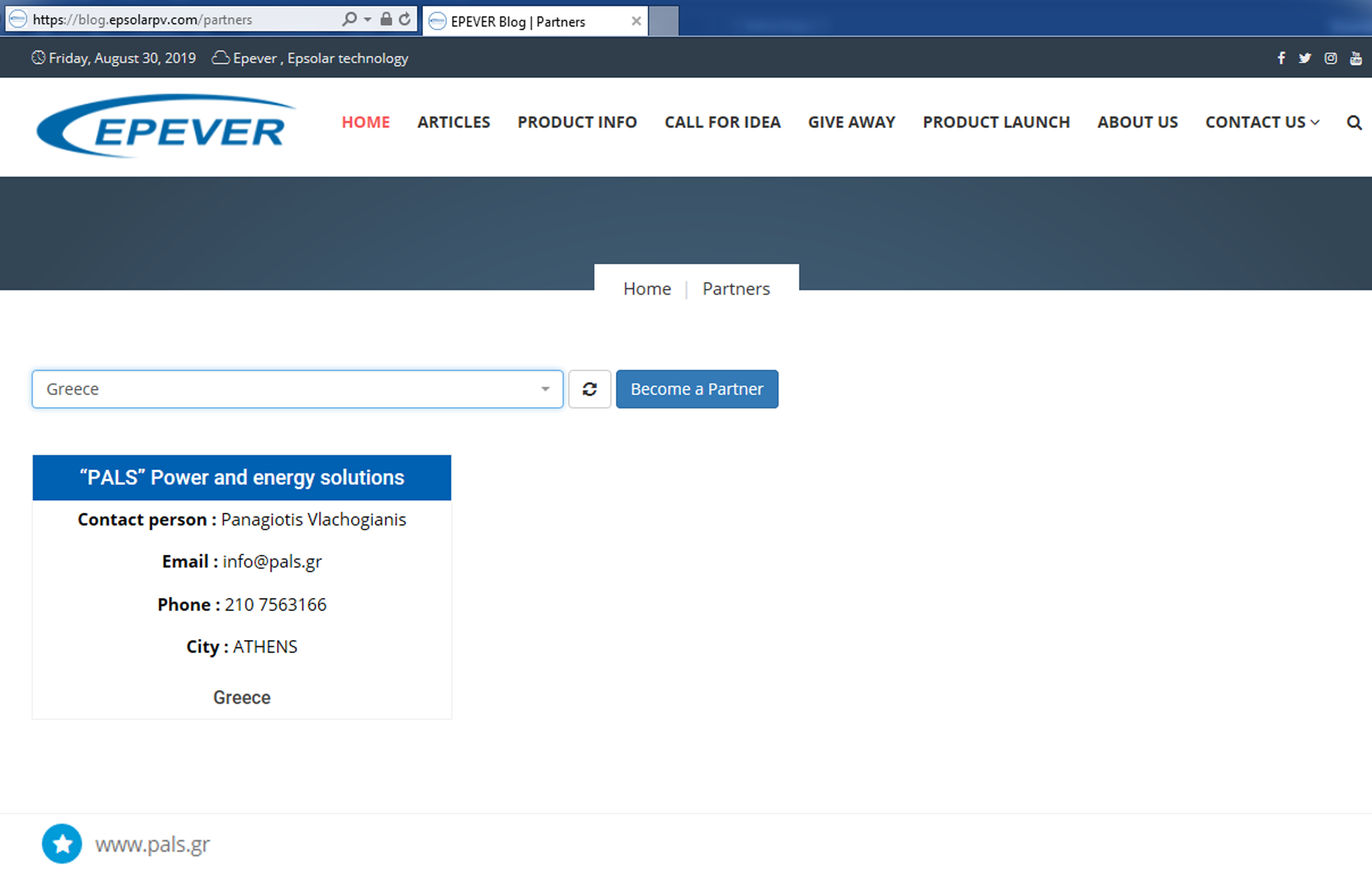
Task: Click phone number 210 7563166
Action: [276, 605]
